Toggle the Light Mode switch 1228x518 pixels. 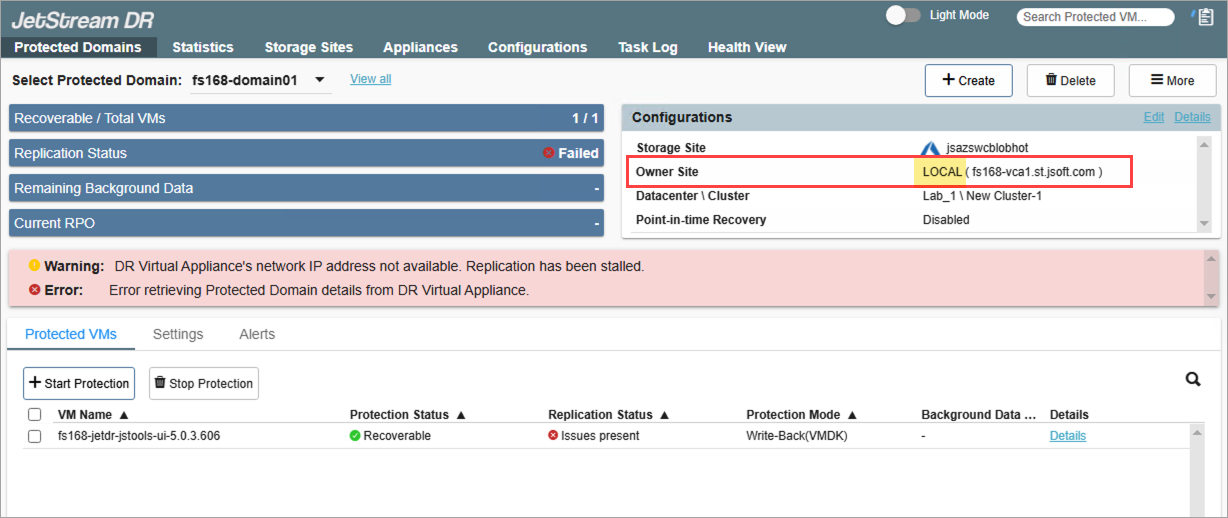point(903,15)
